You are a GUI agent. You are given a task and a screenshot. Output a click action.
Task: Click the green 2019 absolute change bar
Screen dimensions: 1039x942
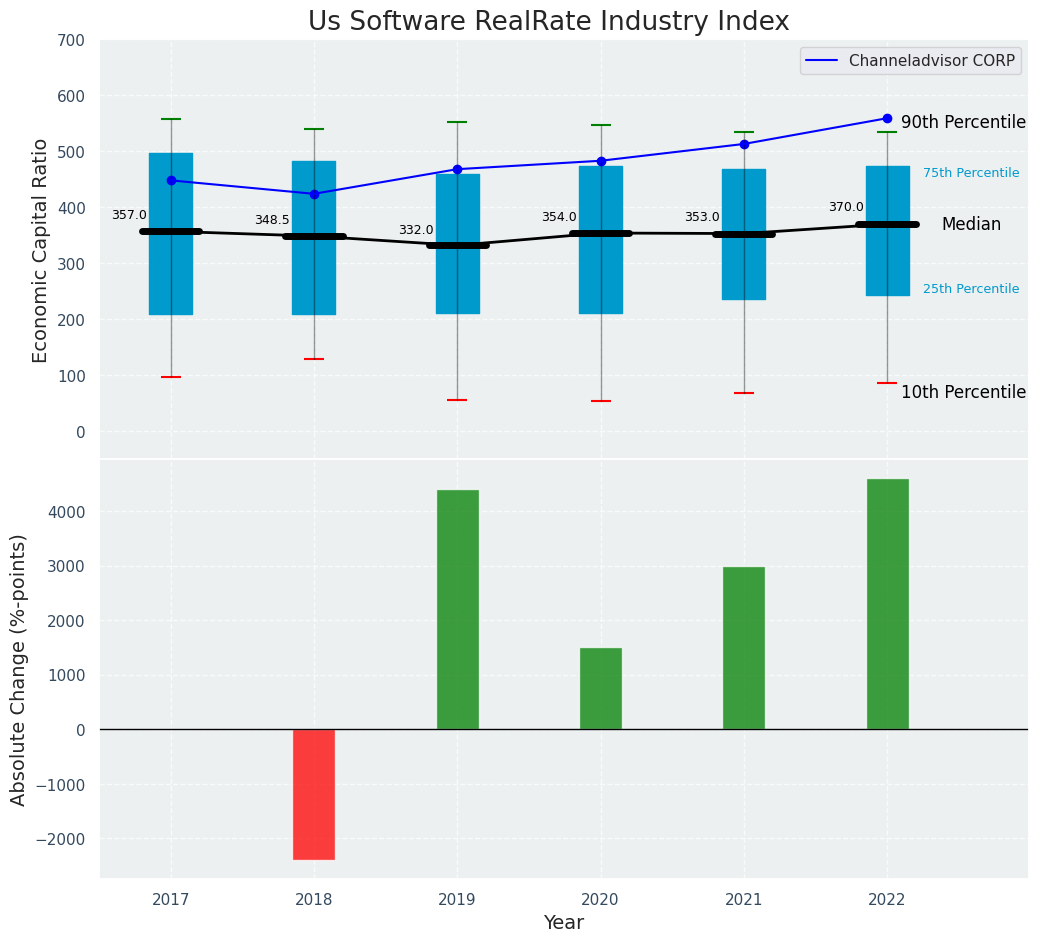[x=457, y=609]
